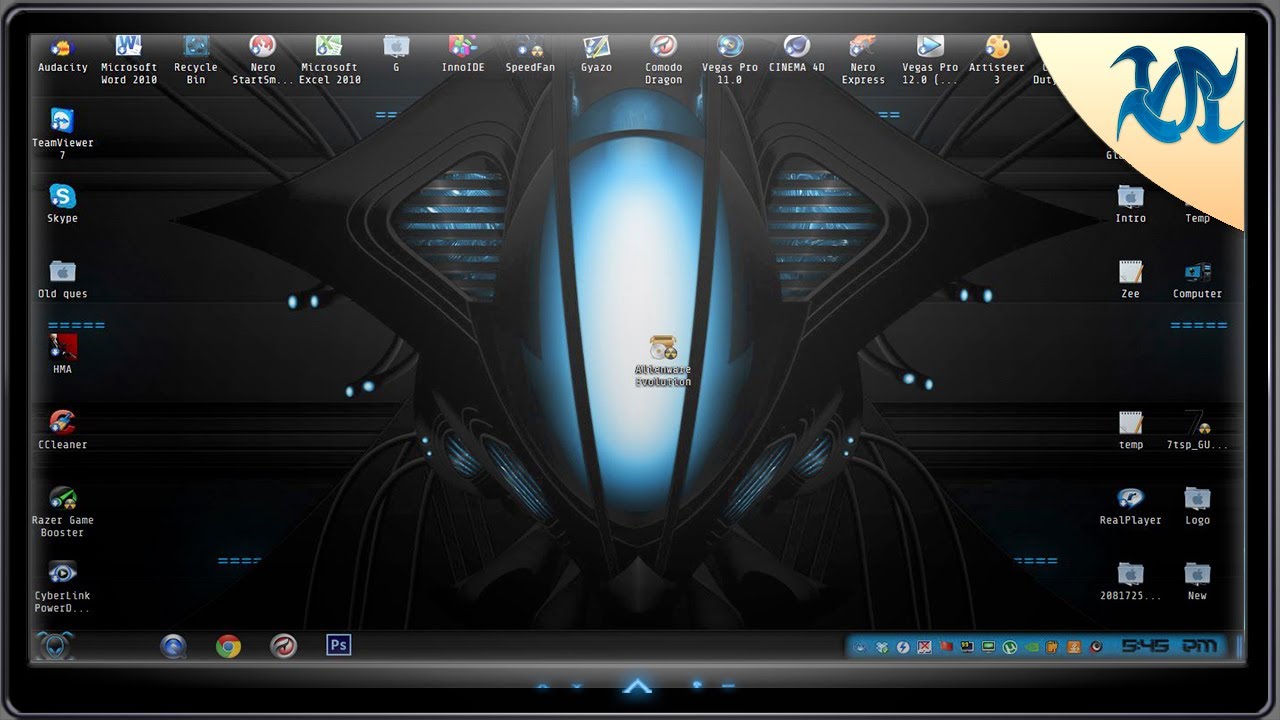
Task: Click the Show desktop strip
Action: (1239, 646)
